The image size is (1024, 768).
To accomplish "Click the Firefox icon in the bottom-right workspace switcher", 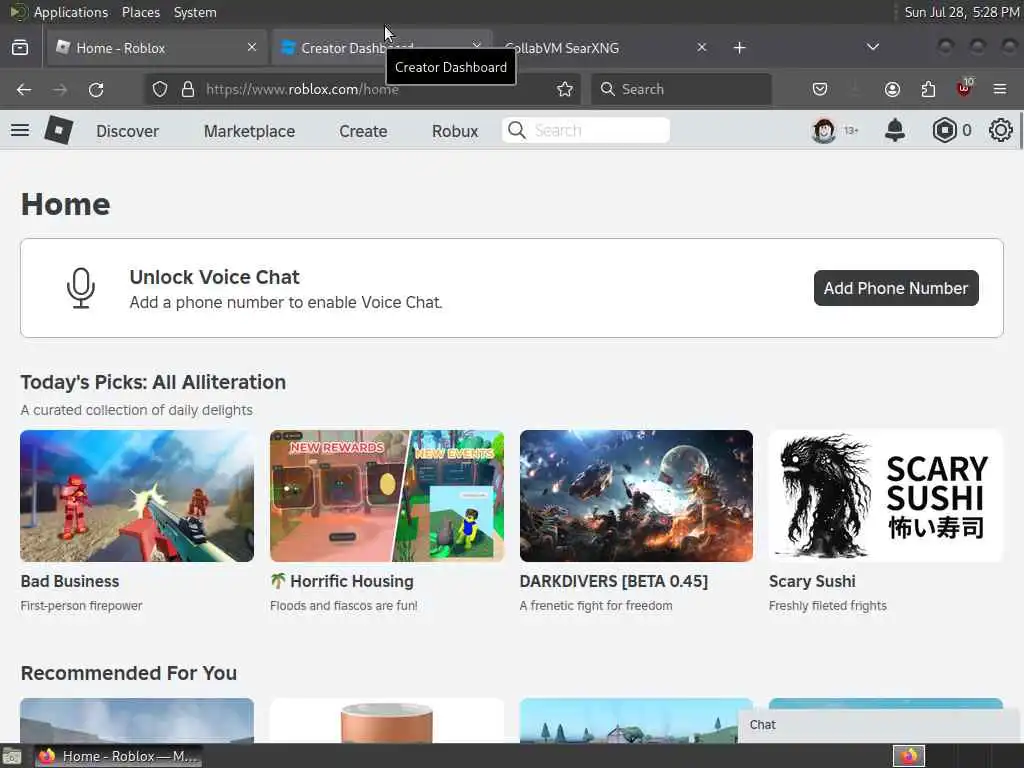I will coord(909,756).
